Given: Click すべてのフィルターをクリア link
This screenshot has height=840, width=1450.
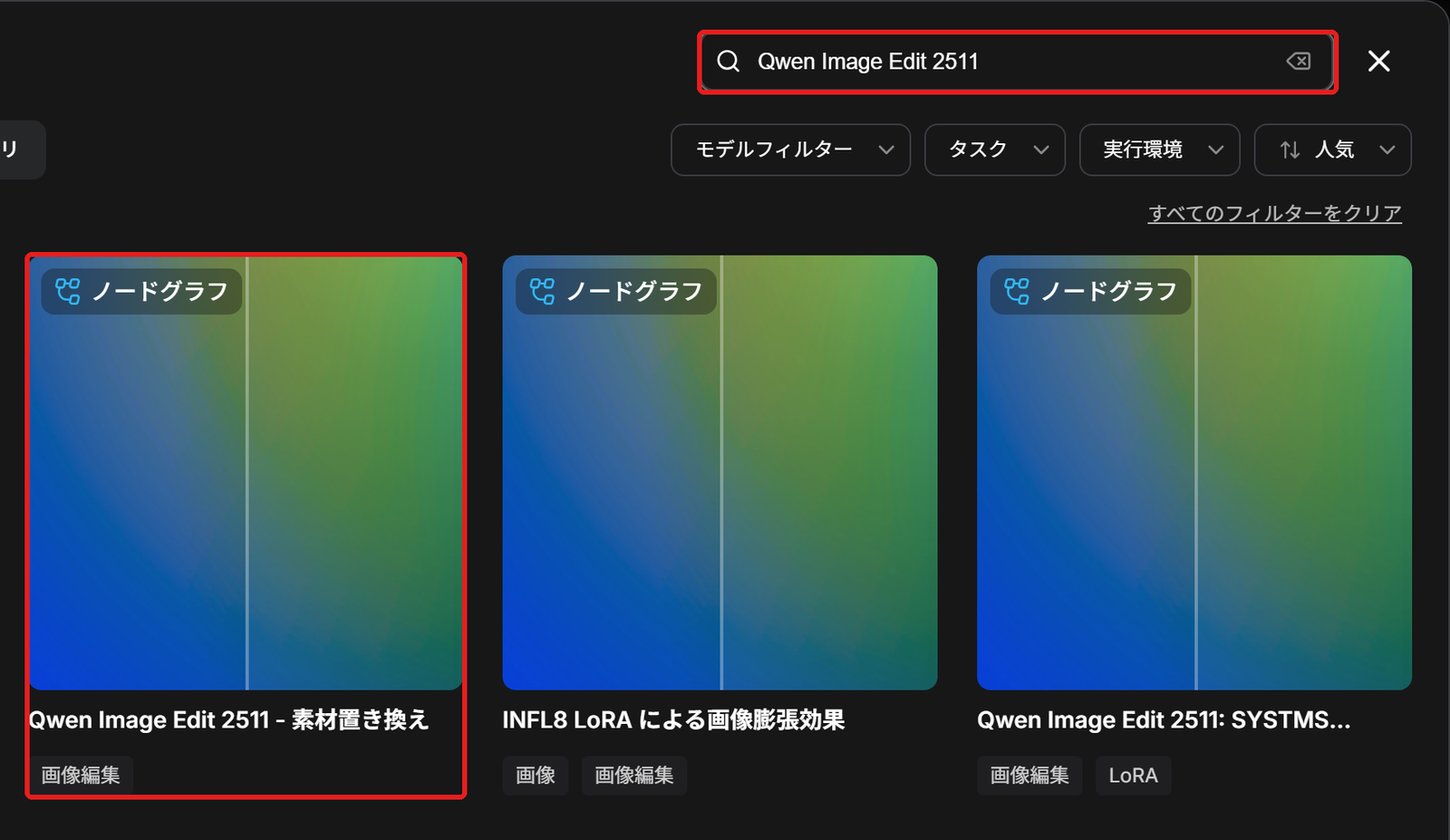Looking at the screenshot, I should coord(1274,214).
